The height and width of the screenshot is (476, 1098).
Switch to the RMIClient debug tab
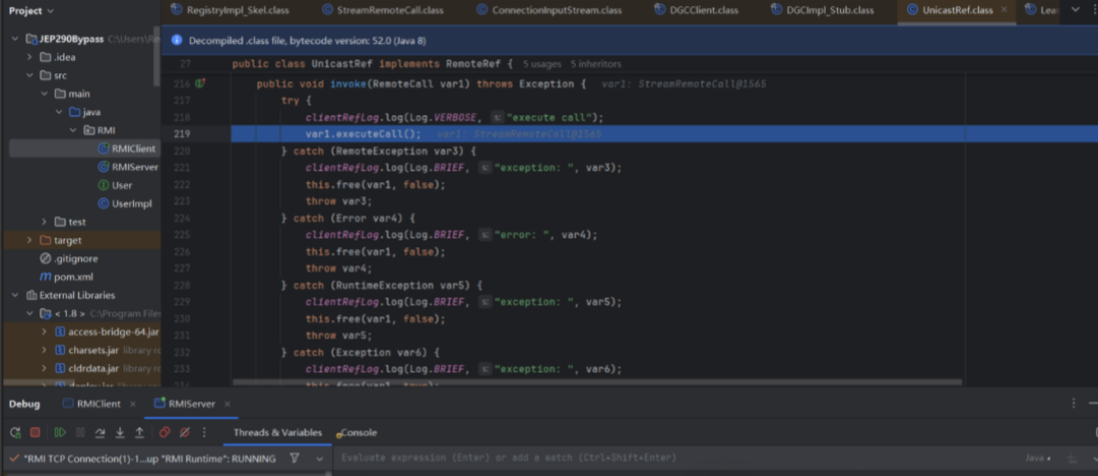tap(92, 404)
